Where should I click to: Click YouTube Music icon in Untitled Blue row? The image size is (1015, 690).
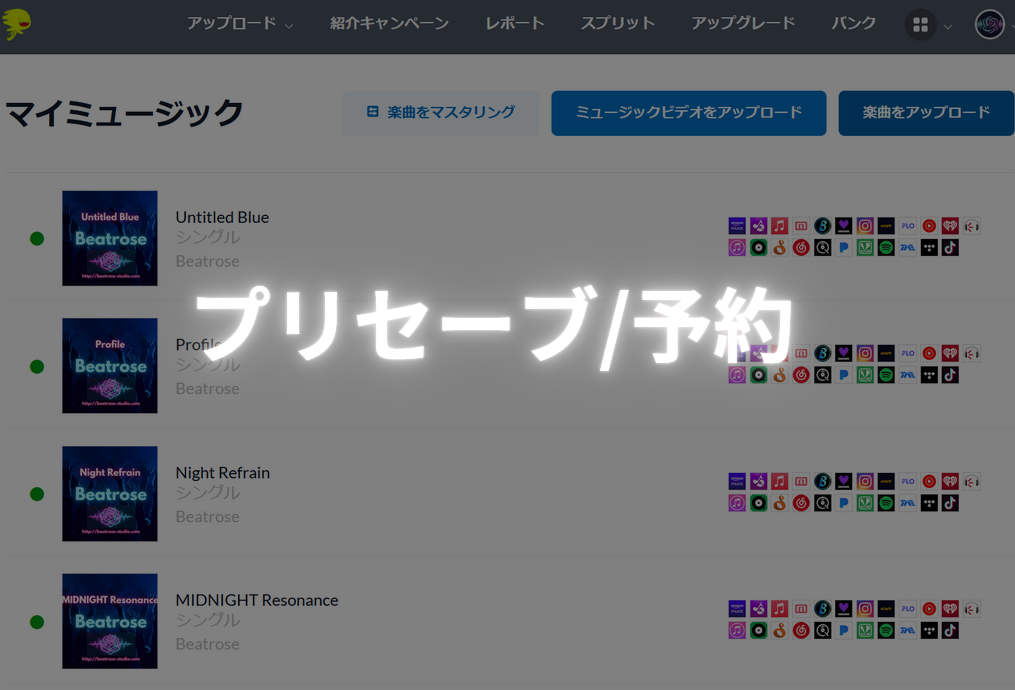click(x=929, y=227)
